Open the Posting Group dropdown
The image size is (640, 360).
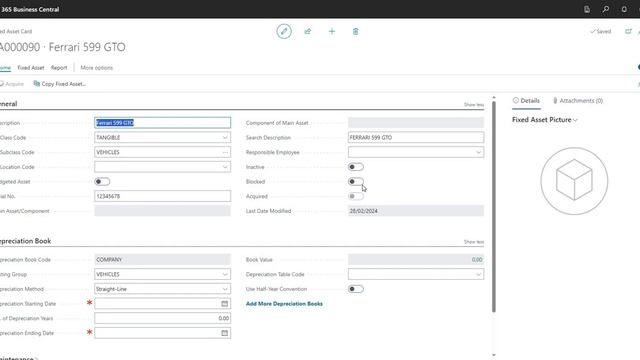tap(225, 274)
